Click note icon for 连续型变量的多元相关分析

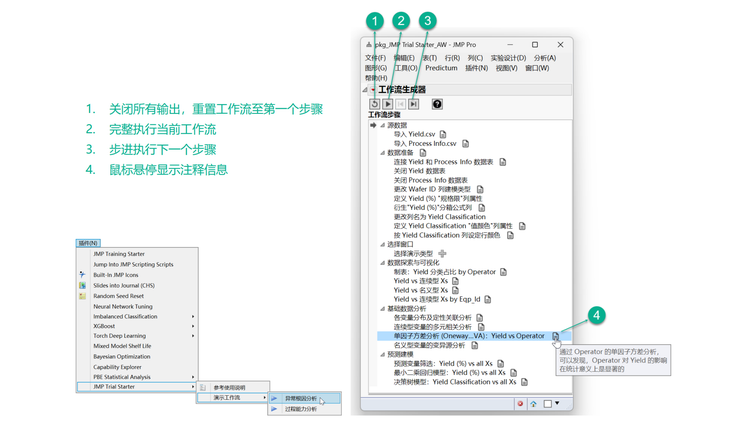(x=482, y=327)
